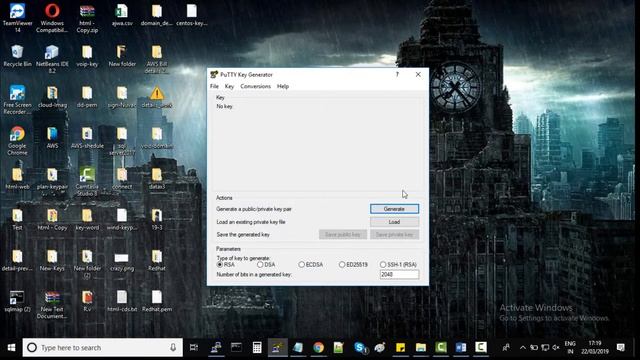Viewport: 640px width, 360px height.
Task: Open the Key menu in PuTTYgen
Action: point(229,86)
